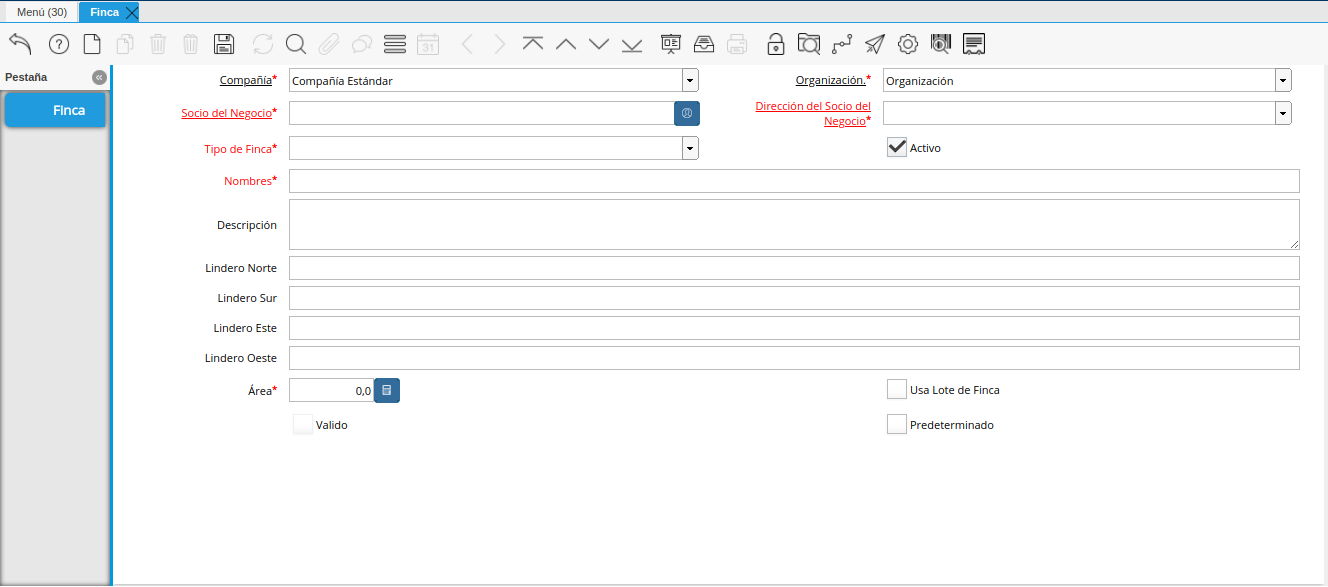Viewport: 1328px width, 587px height.
Task: Switch to the Menú (30) tab
Action: click(41, 12)
